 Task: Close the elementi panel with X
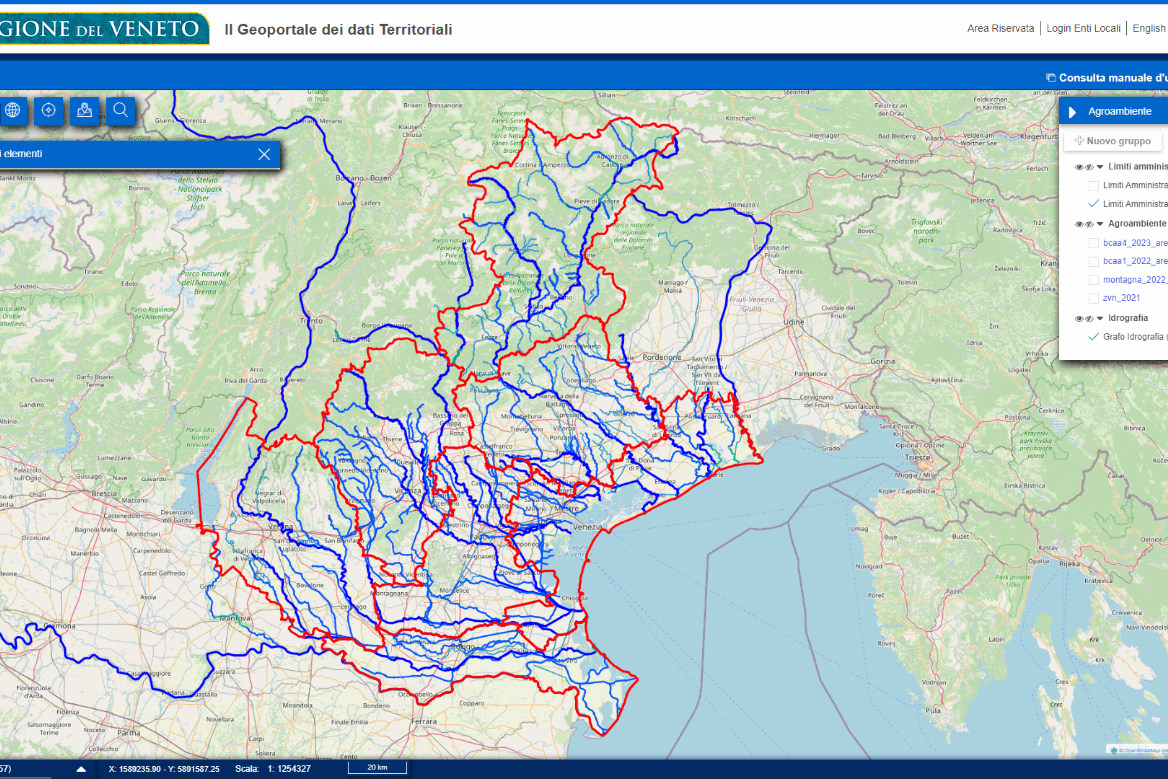[264, 154]
